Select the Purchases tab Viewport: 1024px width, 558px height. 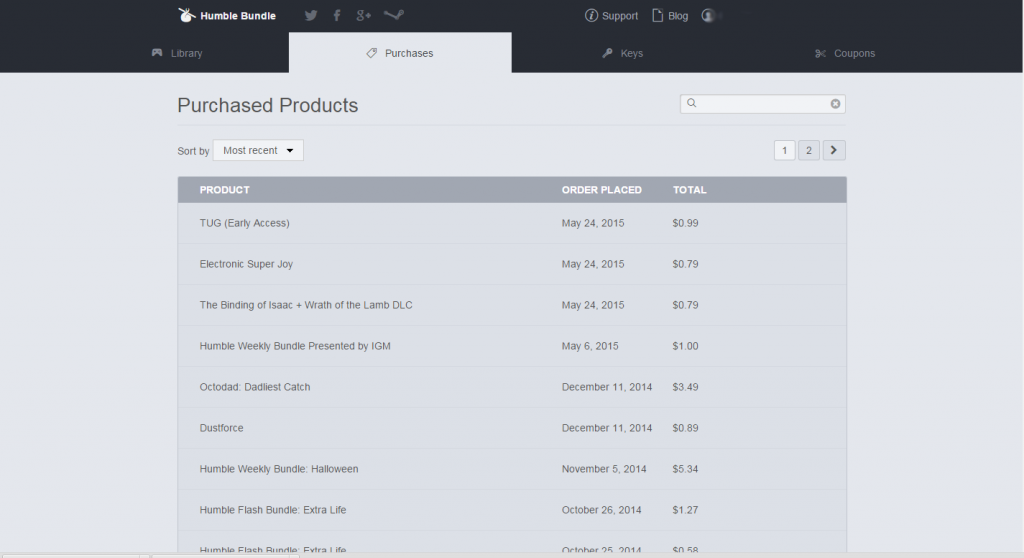[400, 53]
